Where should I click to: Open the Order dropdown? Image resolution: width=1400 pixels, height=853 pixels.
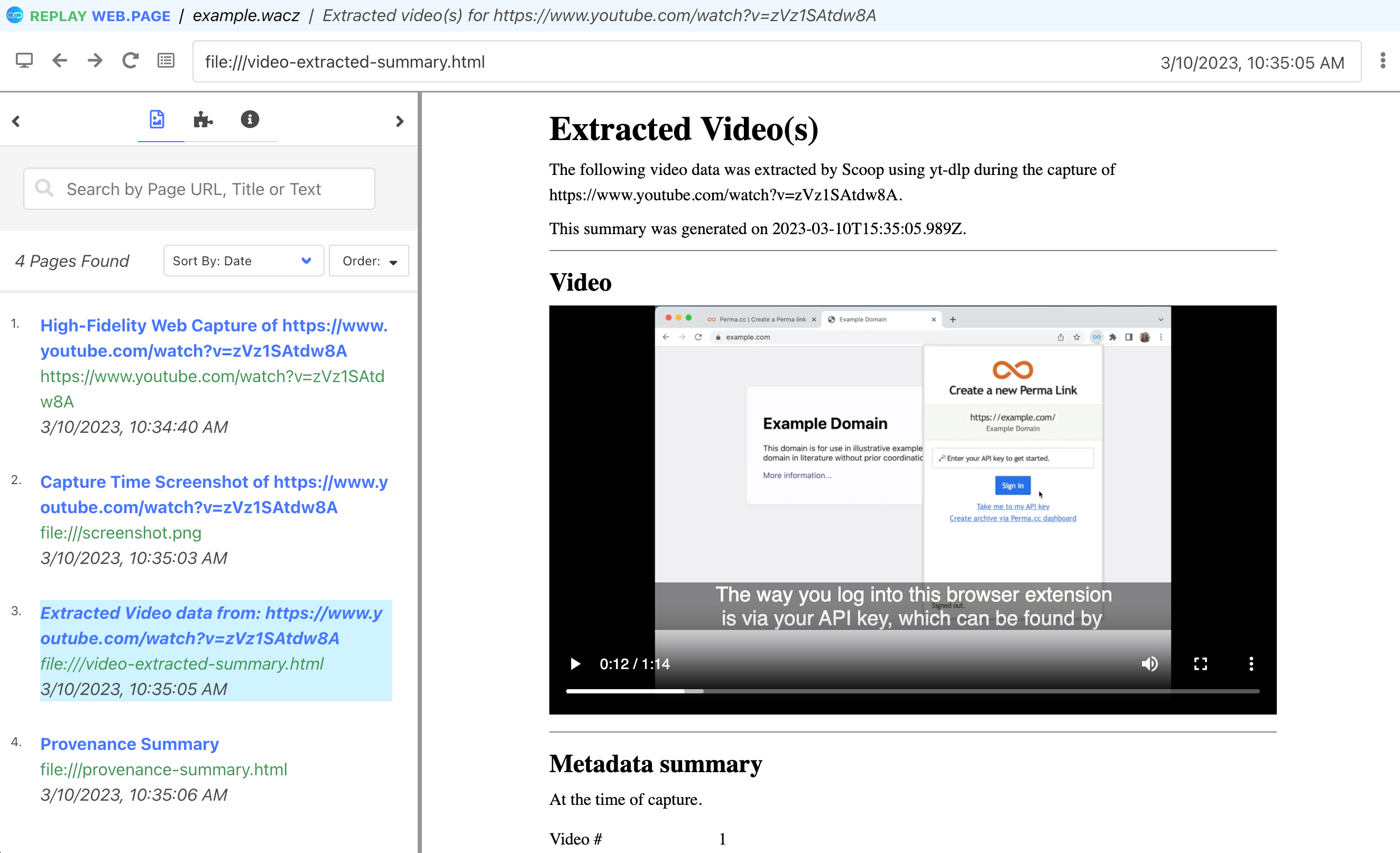coord(369,261)
